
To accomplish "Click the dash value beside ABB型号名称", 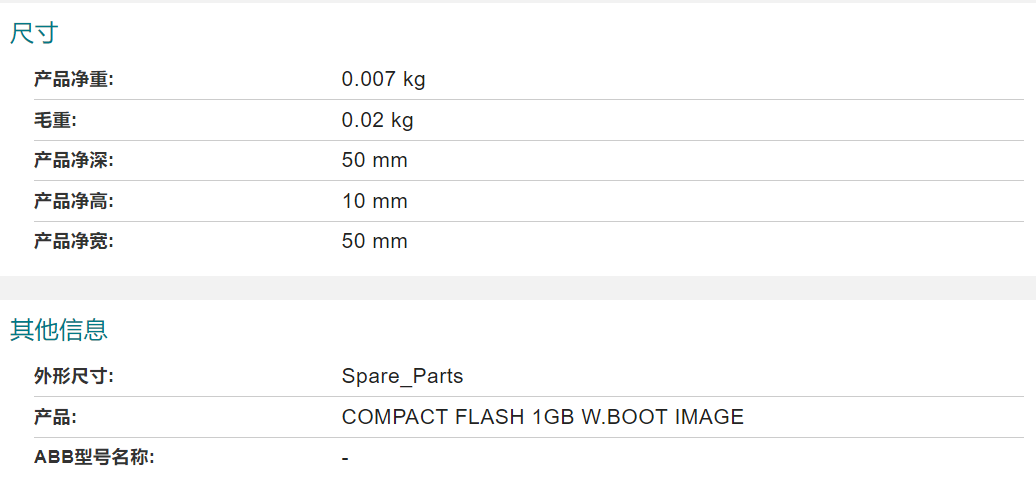I will click(x=345, y=458).
